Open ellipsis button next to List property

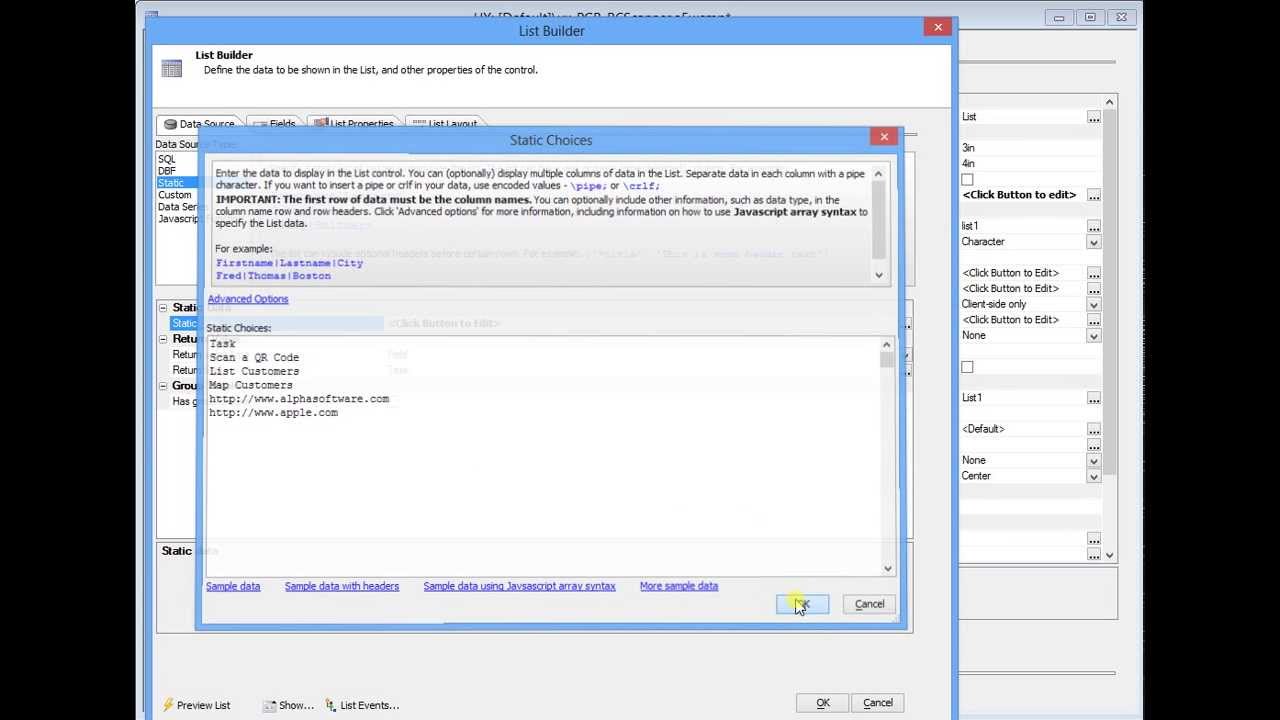click(x=1094, y=117)
